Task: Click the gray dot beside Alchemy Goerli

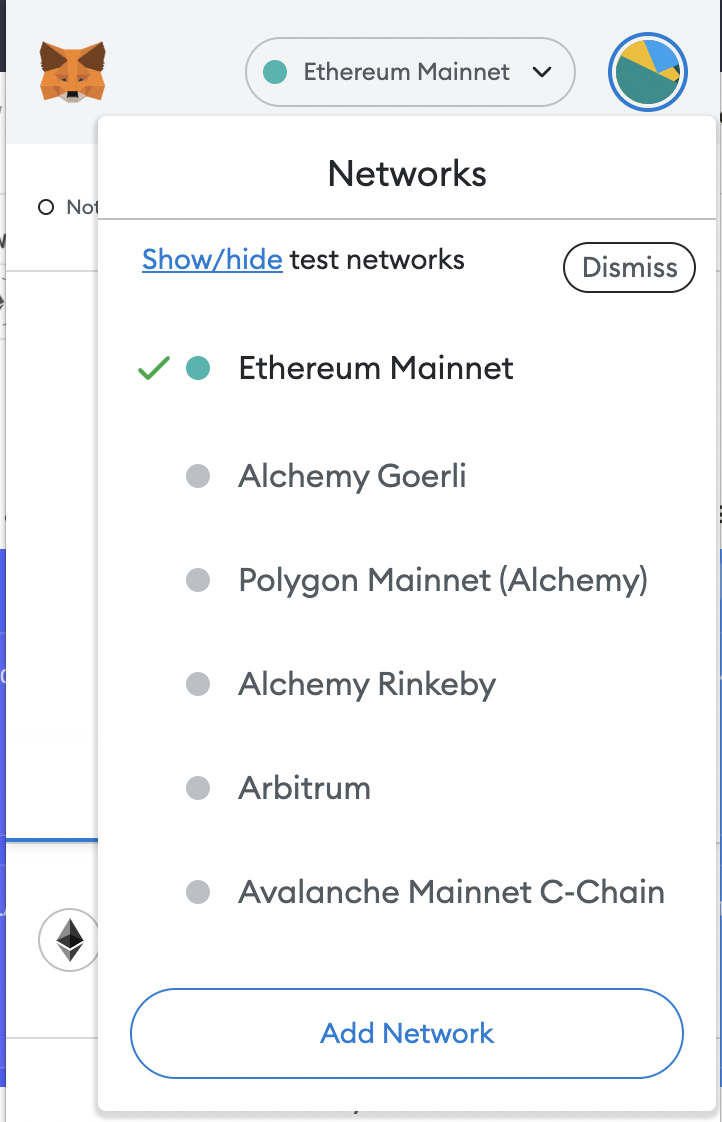Action: (198, 476)
